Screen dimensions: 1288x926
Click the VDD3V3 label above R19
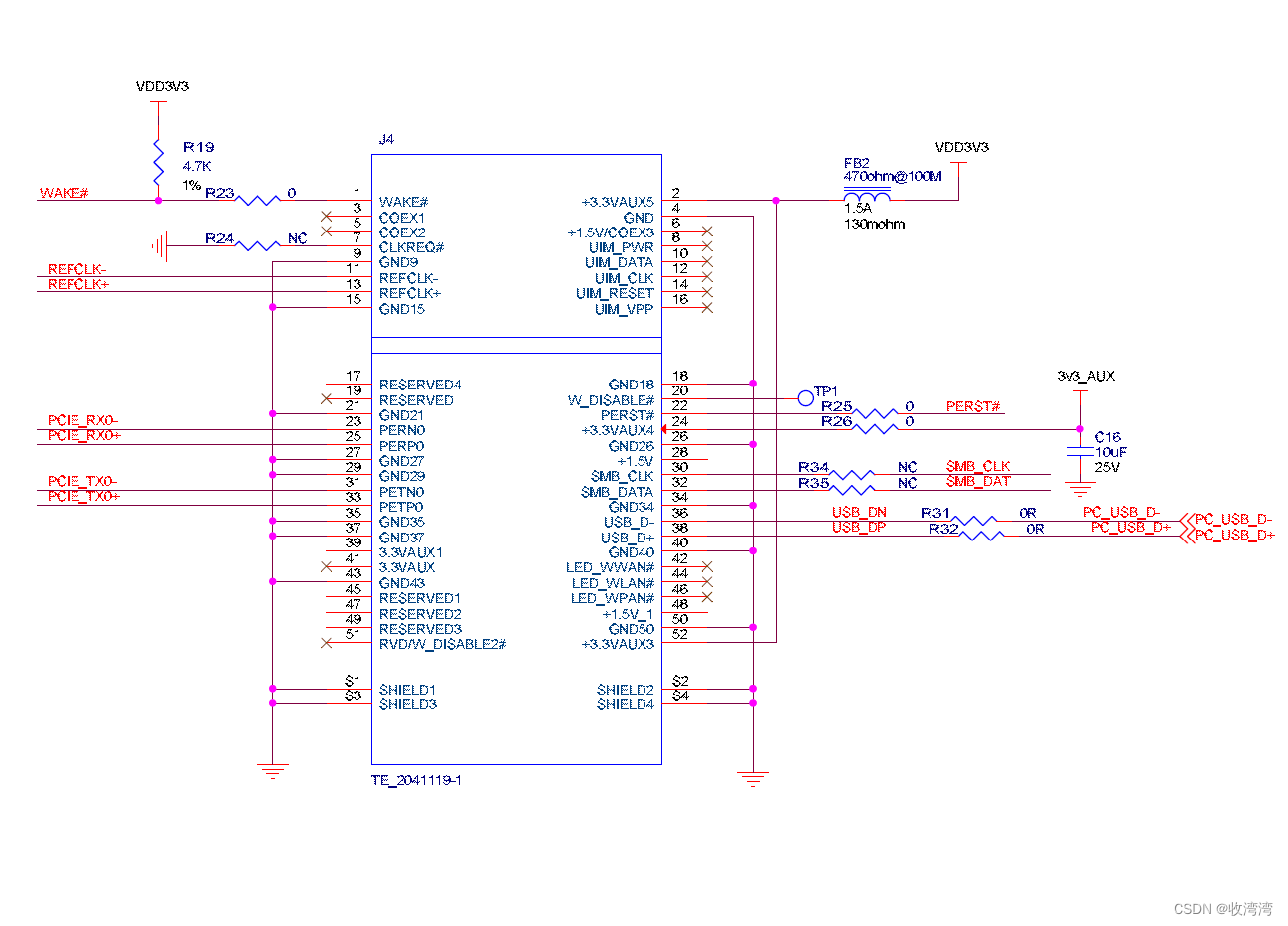162,86
